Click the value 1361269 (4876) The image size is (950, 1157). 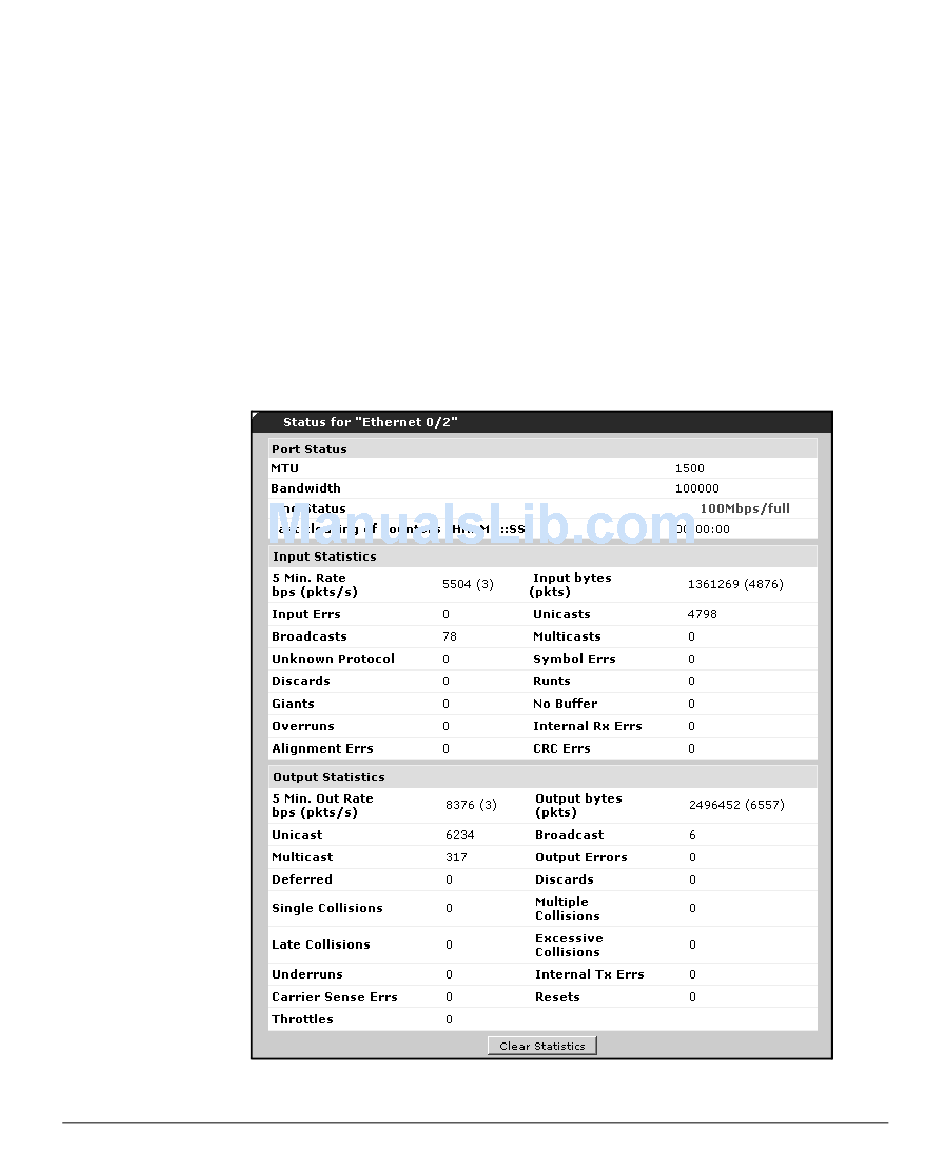coord(736,584)
